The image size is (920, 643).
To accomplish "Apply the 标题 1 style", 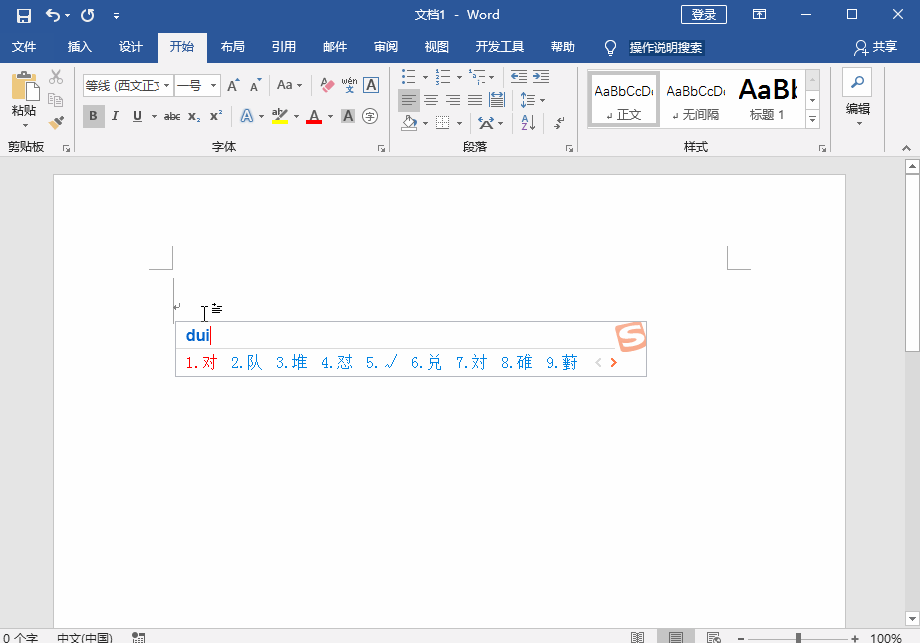I will tap(768, 99).
